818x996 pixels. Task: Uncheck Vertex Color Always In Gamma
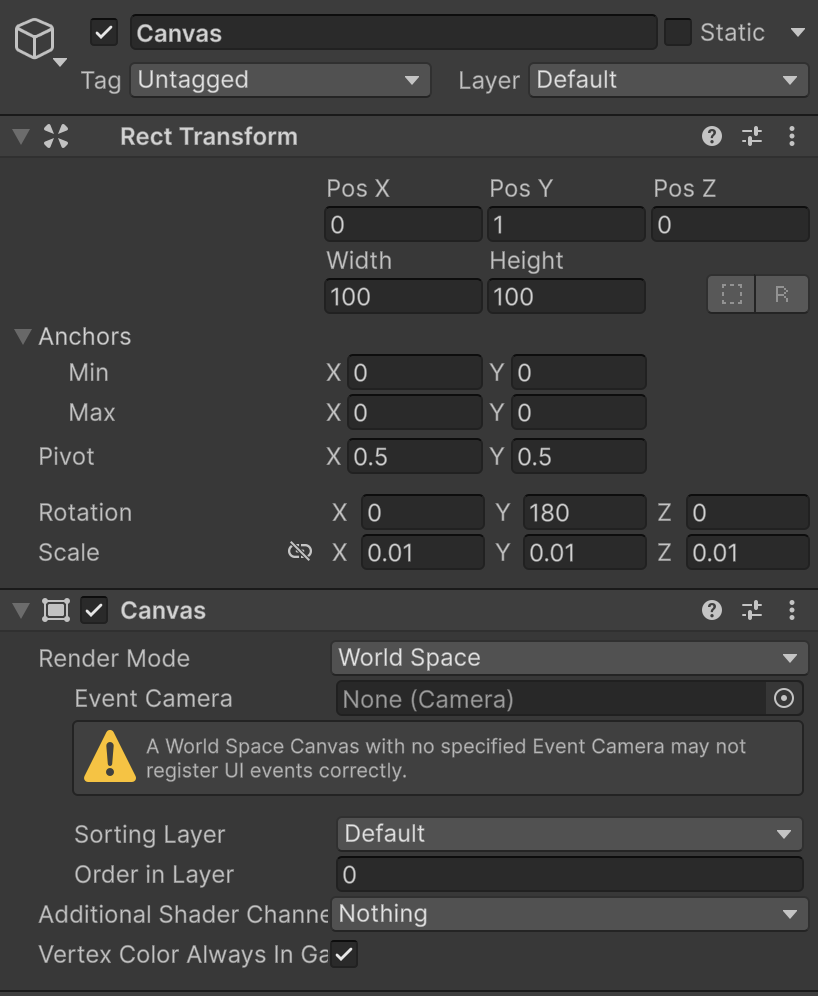pos(344,955)
